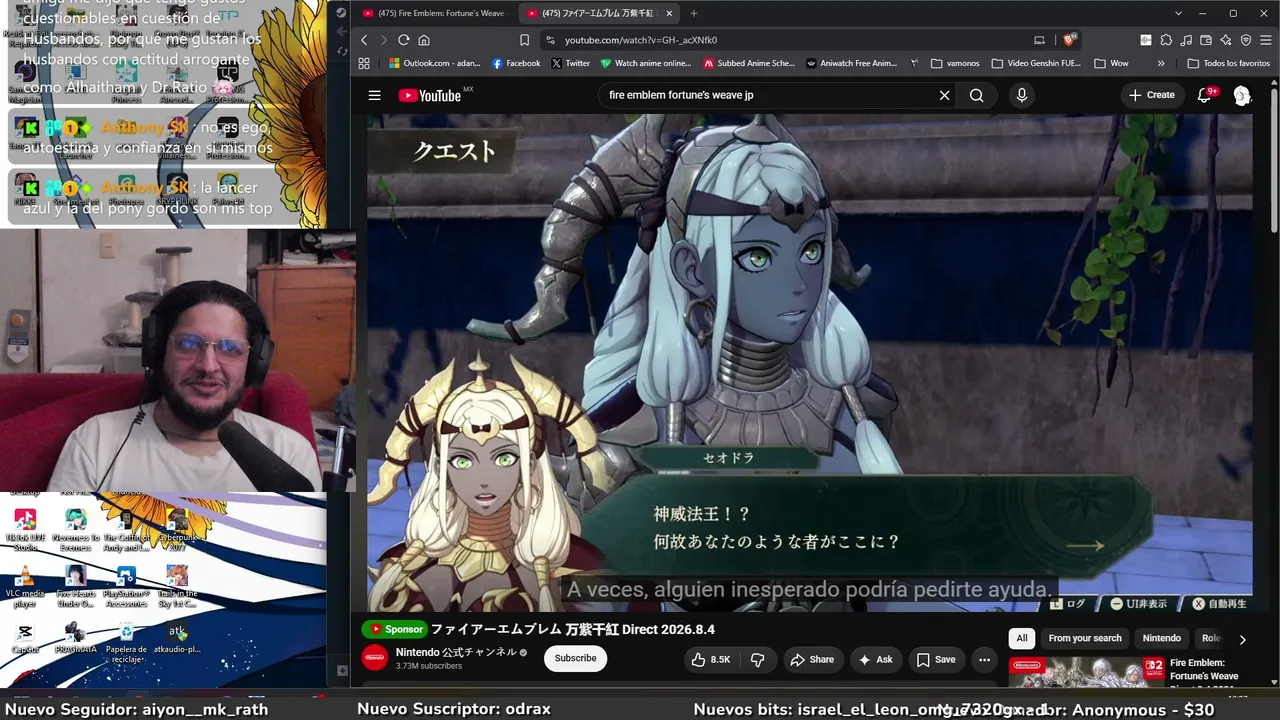Show more bookmarks with the overflow chevron

1161,63
